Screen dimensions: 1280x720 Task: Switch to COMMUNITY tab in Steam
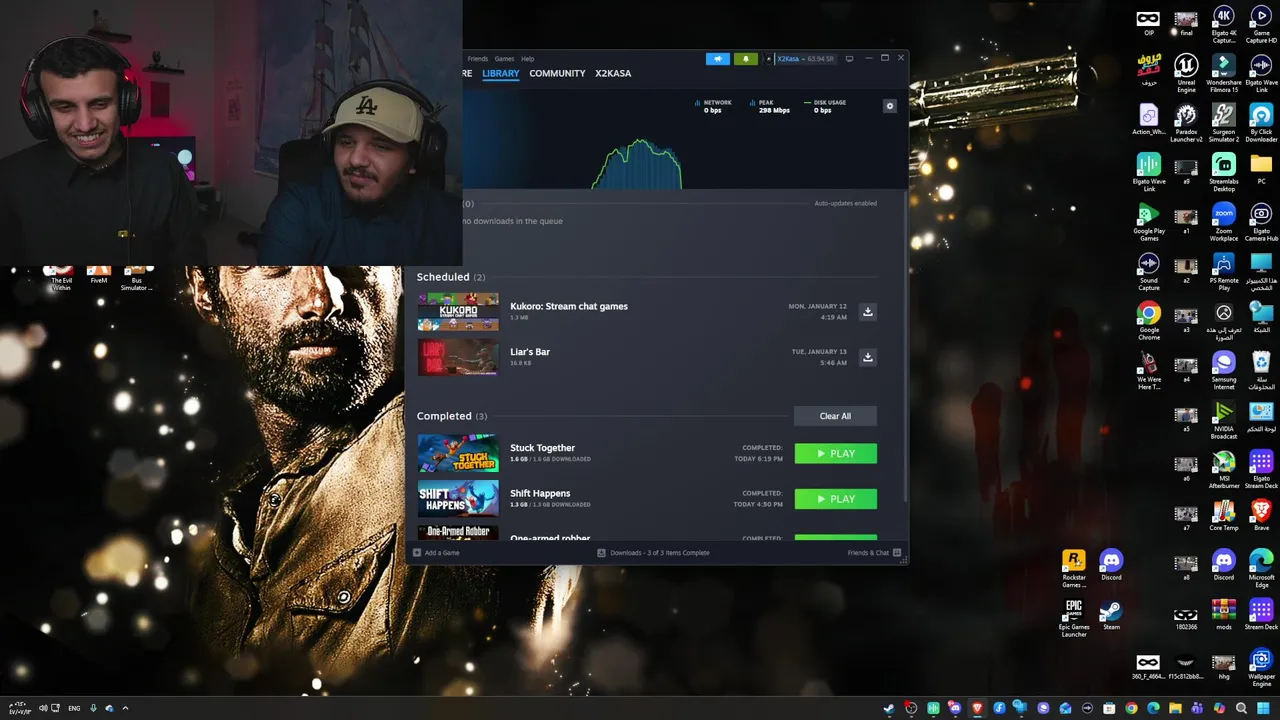coord(557,73)
